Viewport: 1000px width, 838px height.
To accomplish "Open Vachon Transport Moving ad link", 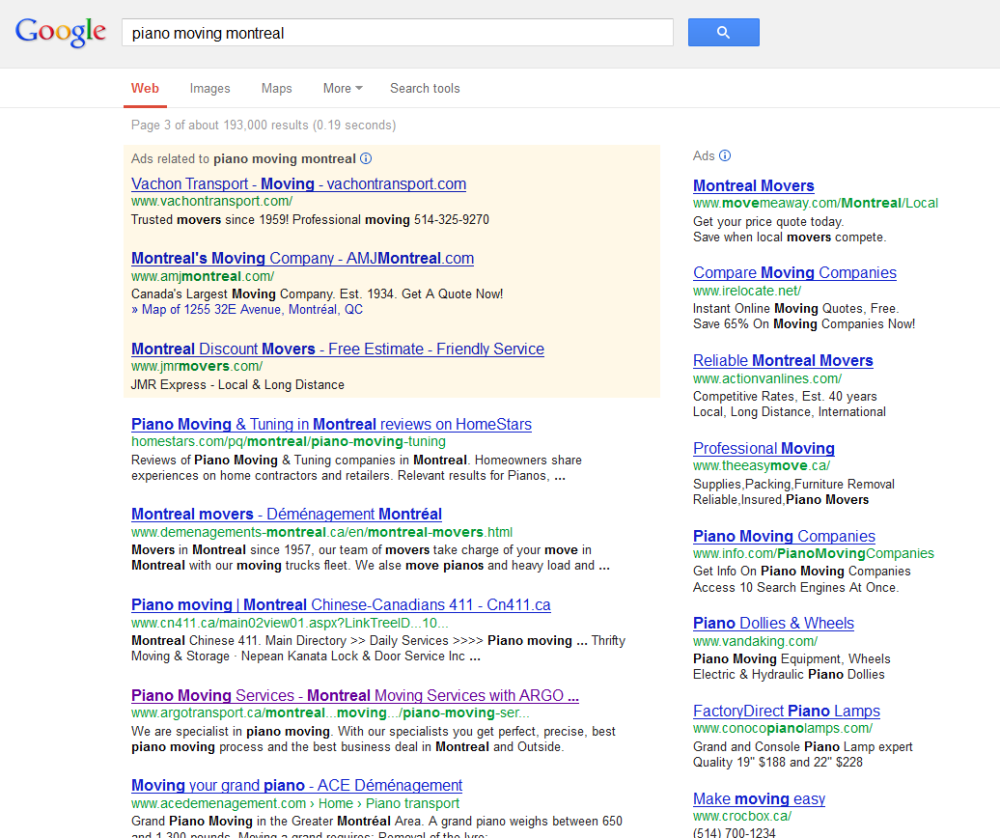I will [x=298, y=184].
